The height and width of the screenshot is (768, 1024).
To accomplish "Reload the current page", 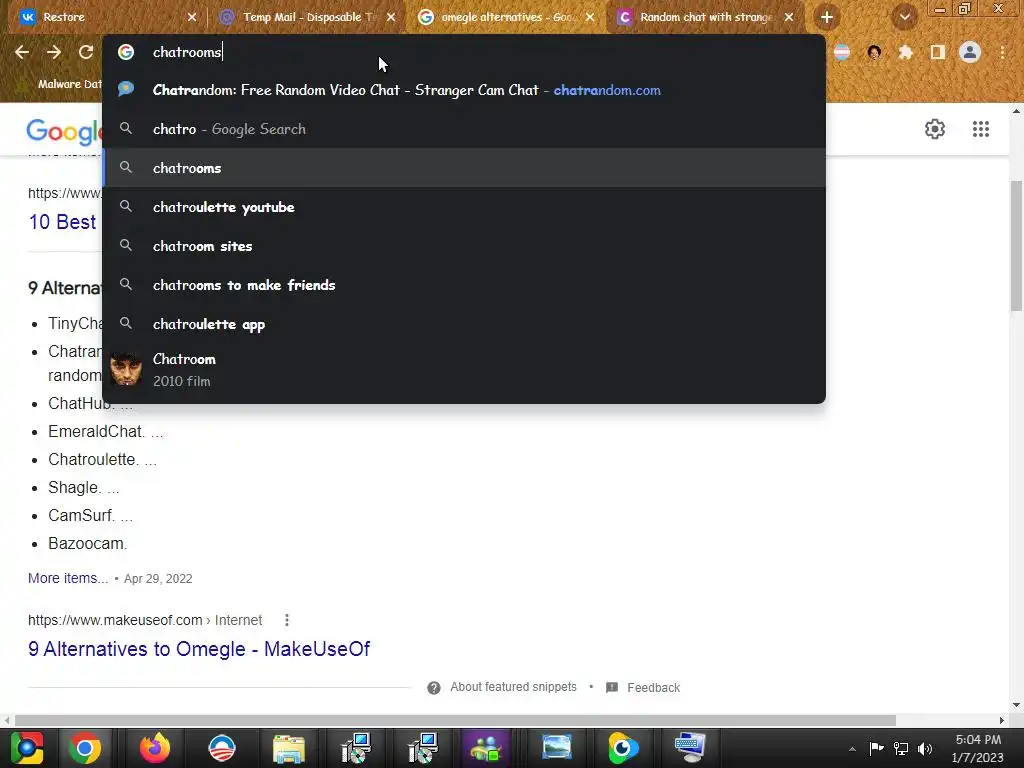I will point(86,52).
